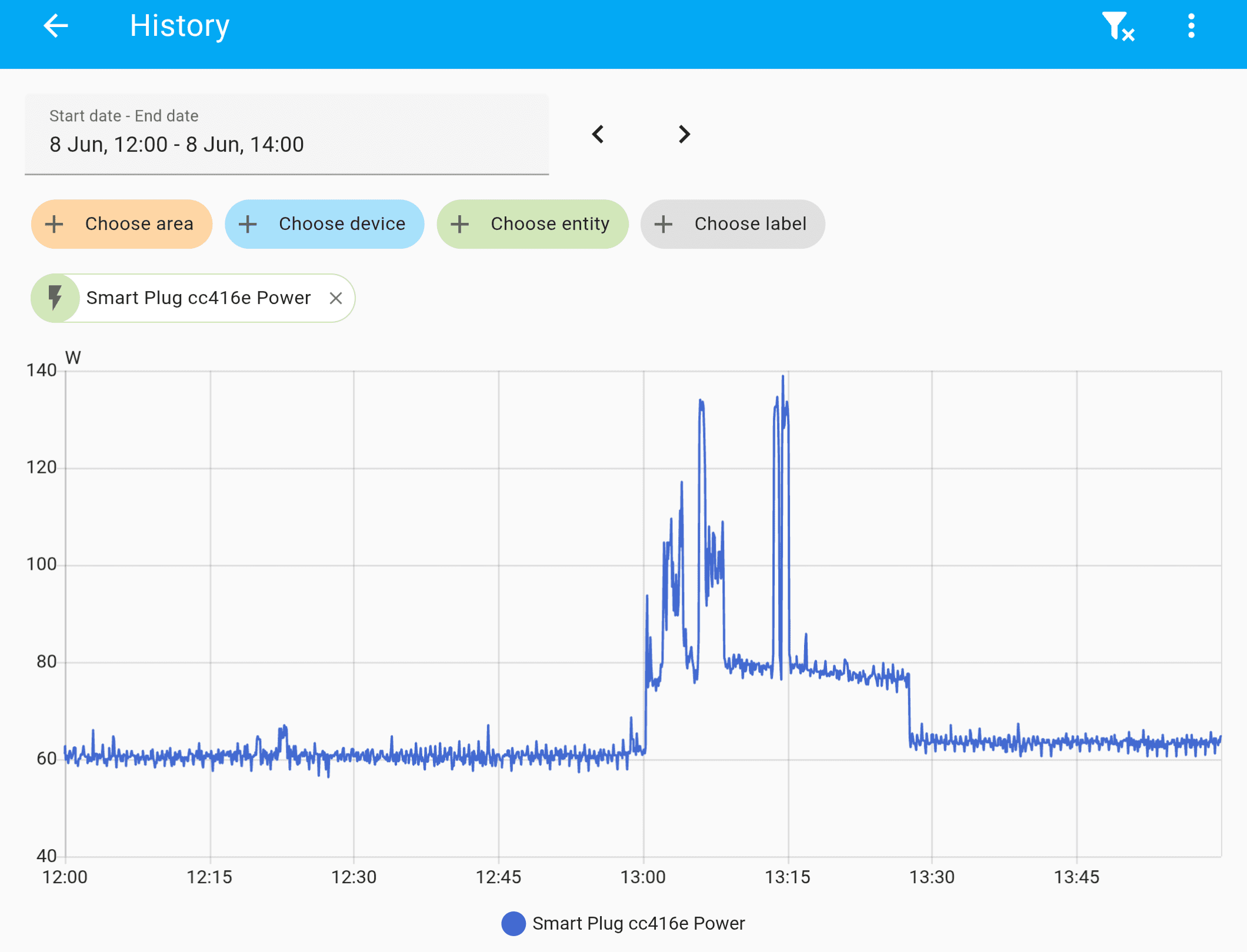
Task: Open the three-dot overflow menu
Action: 1191,26
